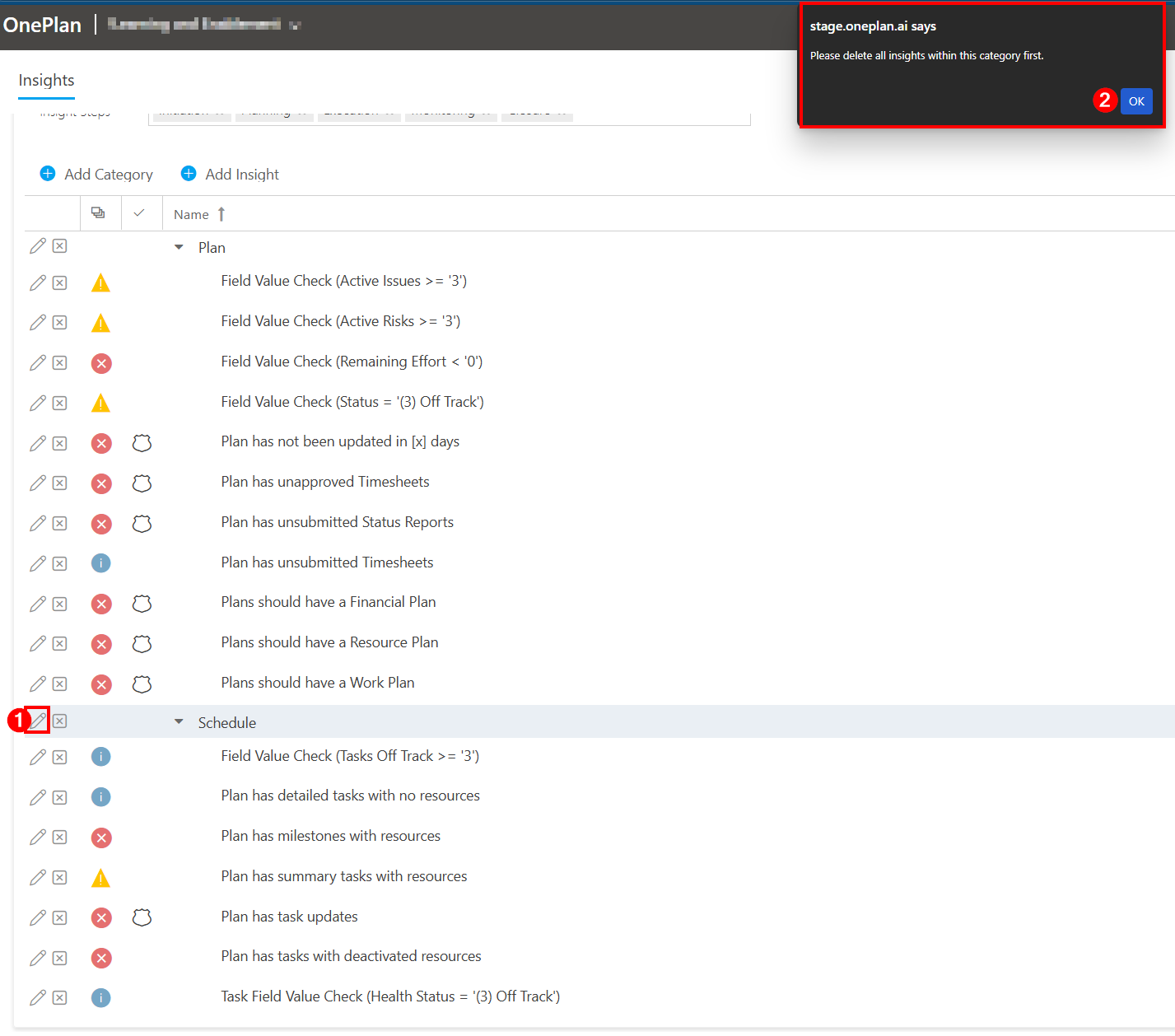Select 'Plan has unsubmitted Status Reports' row text
Image resolution: width=1175 pixels, height=1036 pixels.
point(338,522)
